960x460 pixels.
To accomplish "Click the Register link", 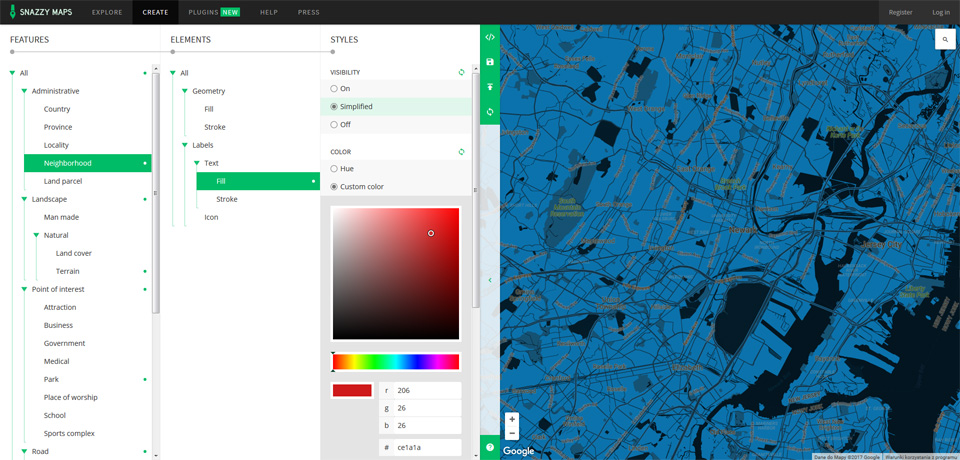I will [x=901, y=12].
